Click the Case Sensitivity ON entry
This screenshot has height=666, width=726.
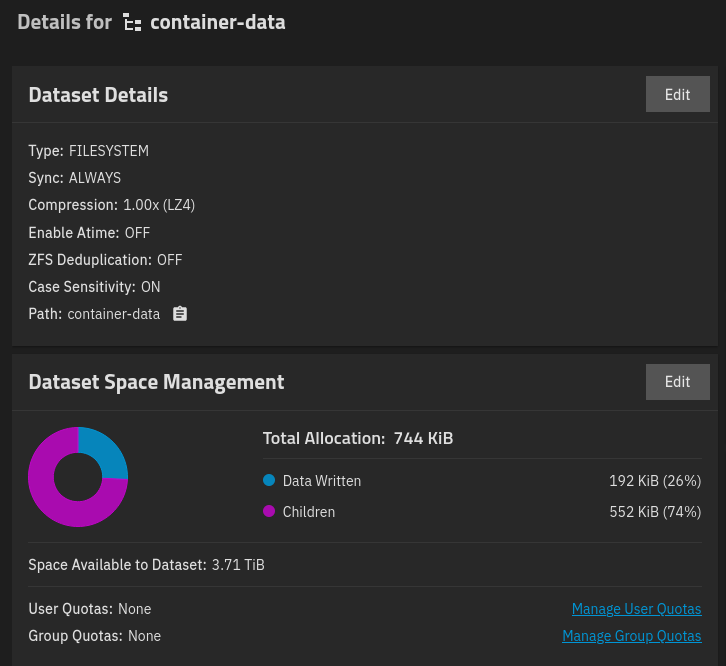click(94, 287)
